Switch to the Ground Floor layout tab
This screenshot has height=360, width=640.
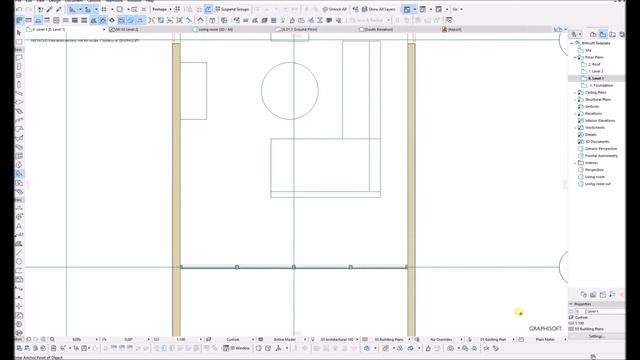pos(297,29)
